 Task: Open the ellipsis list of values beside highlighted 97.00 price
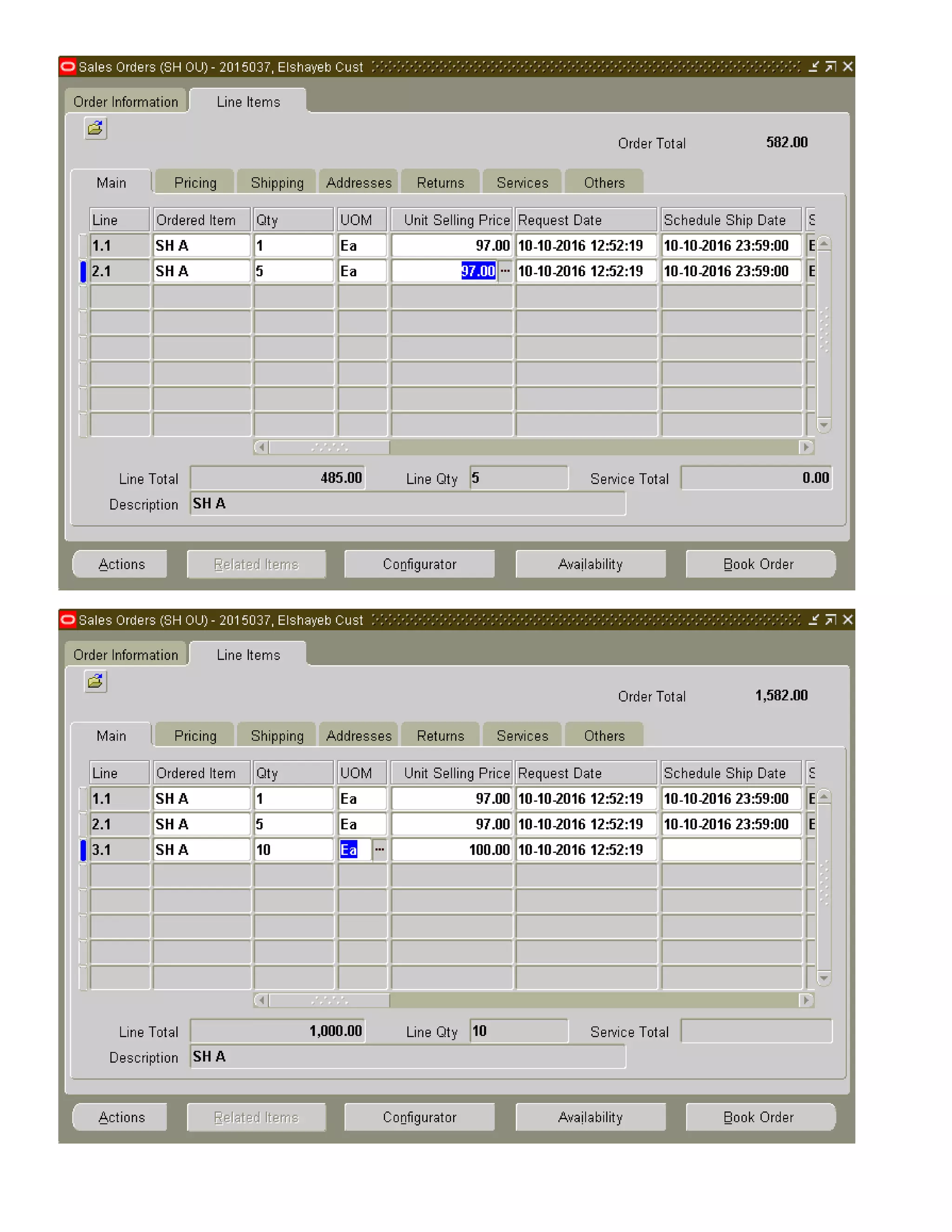505,272
